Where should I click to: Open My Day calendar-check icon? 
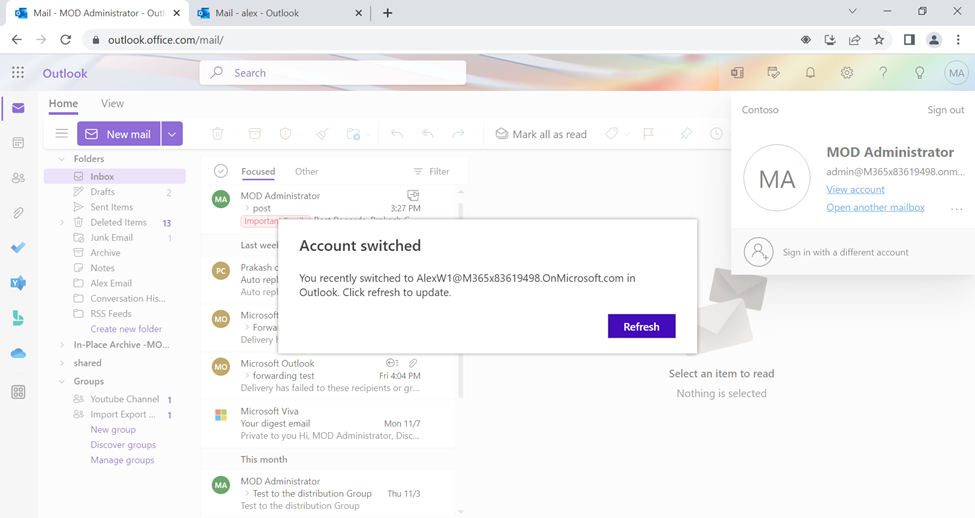coord(774,73)
